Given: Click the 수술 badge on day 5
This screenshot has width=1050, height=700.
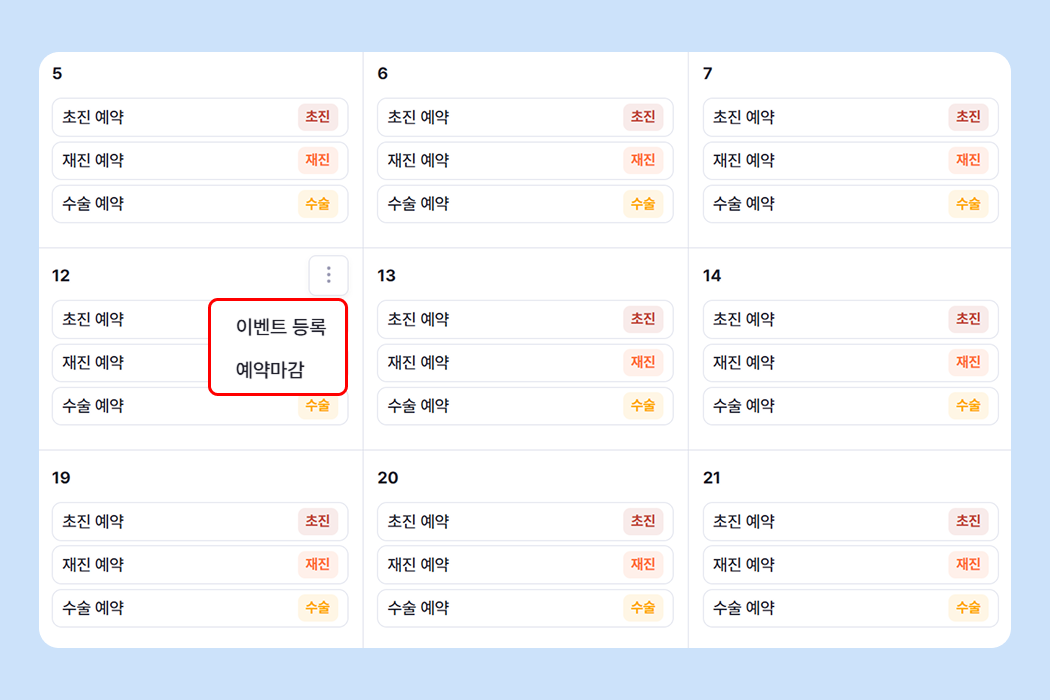Looking at the screenshot, I should point(317,204).
